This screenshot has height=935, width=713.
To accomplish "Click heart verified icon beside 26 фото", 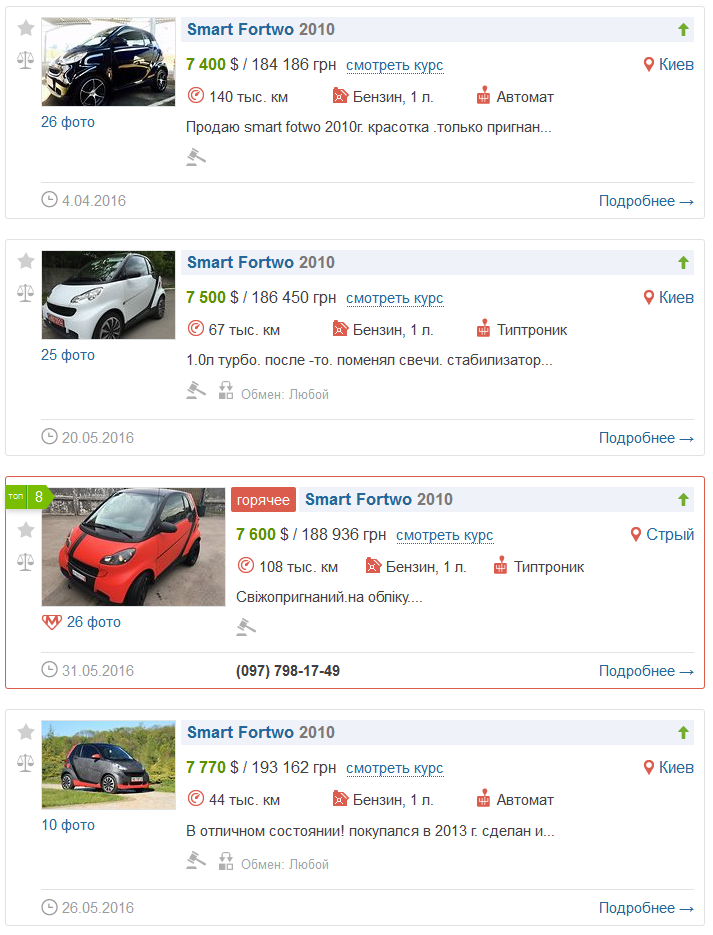I will pos(52,622).
